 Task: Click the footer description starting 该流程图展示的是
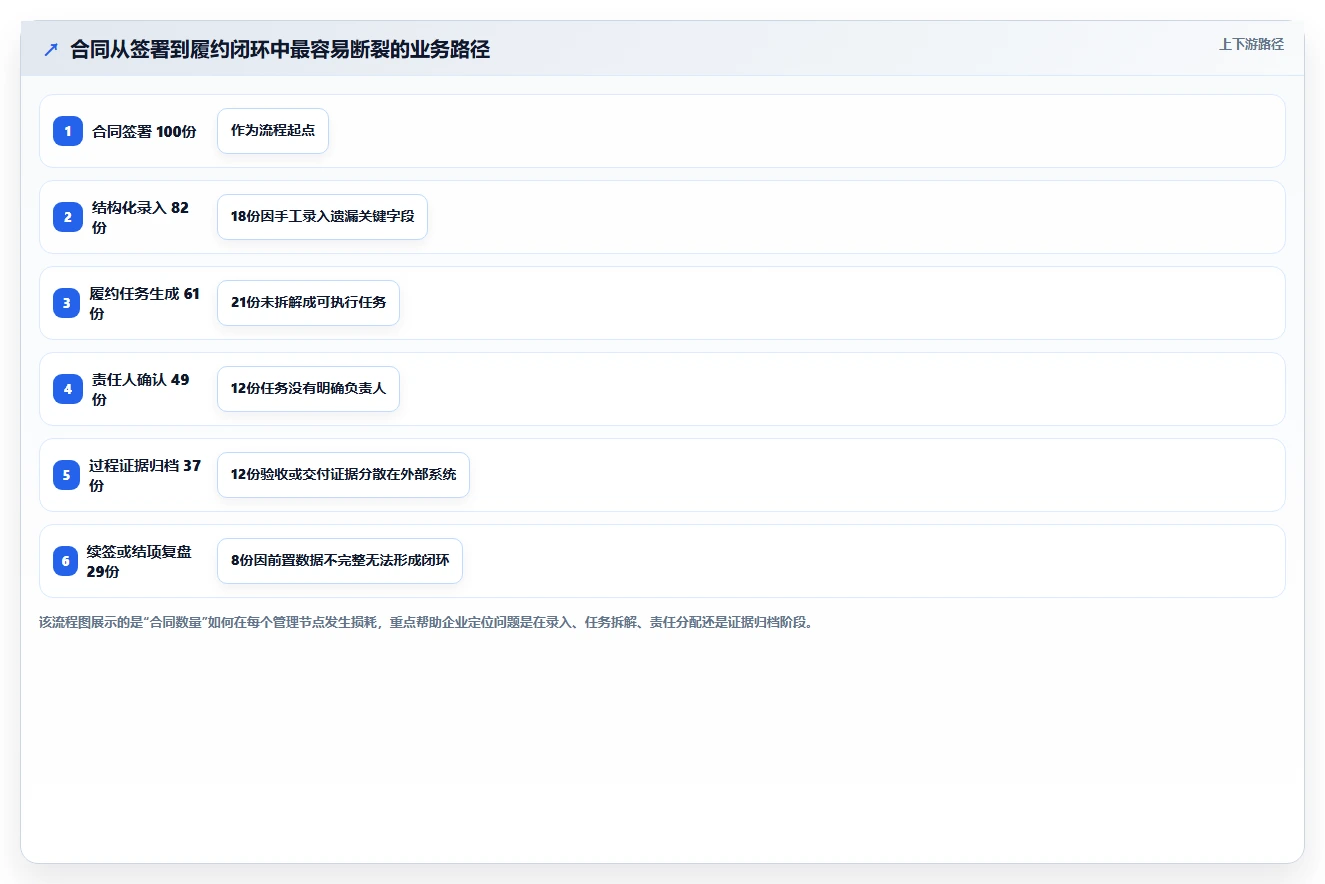pos(426,622)
